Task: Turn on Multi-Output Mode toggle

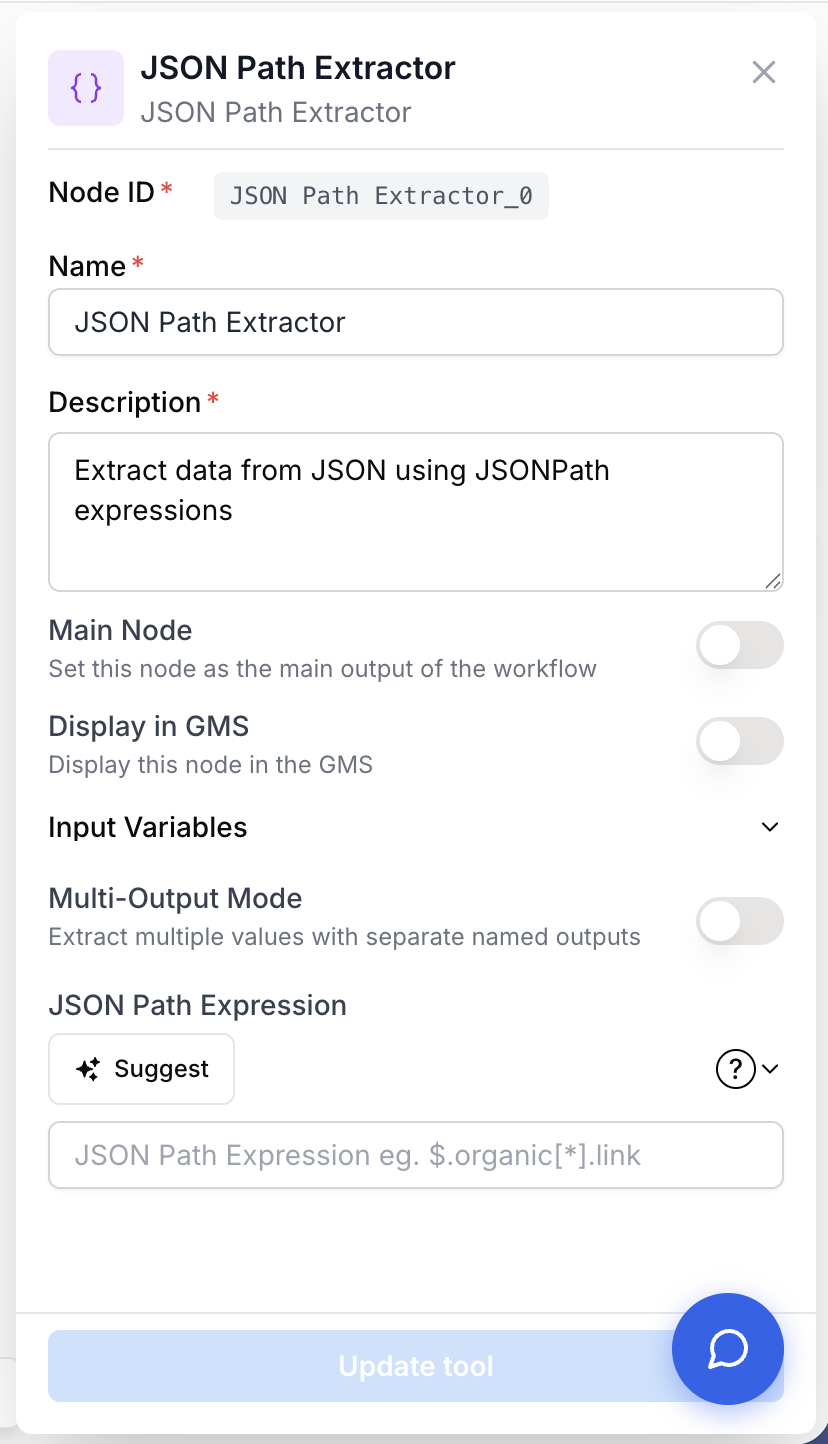Action: [x=740, y=921]
